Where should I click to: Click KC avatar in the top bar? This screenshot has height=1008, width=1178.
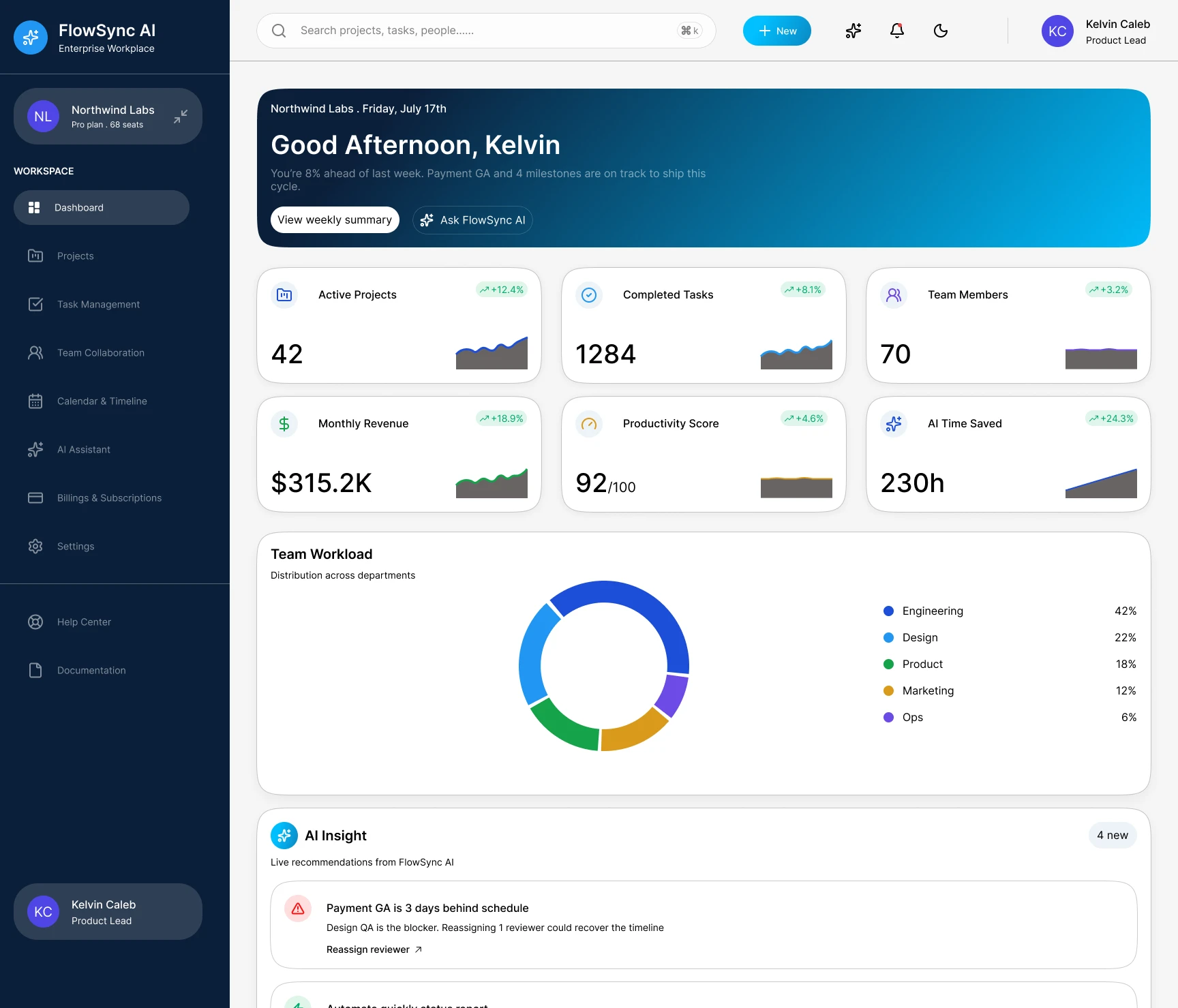pos(1058,31)
